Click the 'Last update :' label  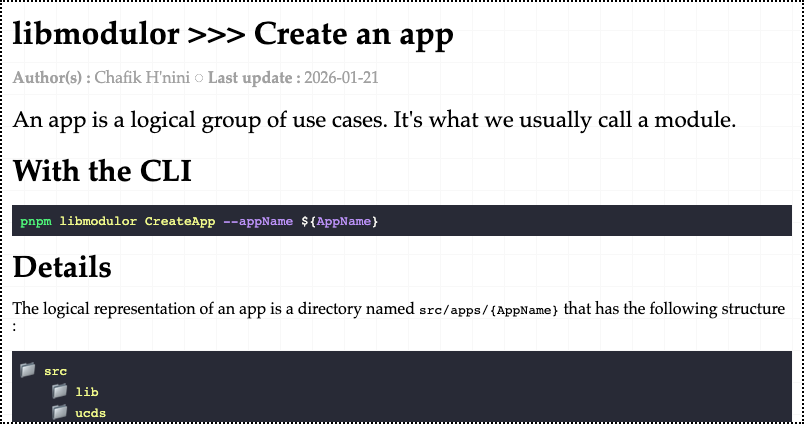pos(254,78)
